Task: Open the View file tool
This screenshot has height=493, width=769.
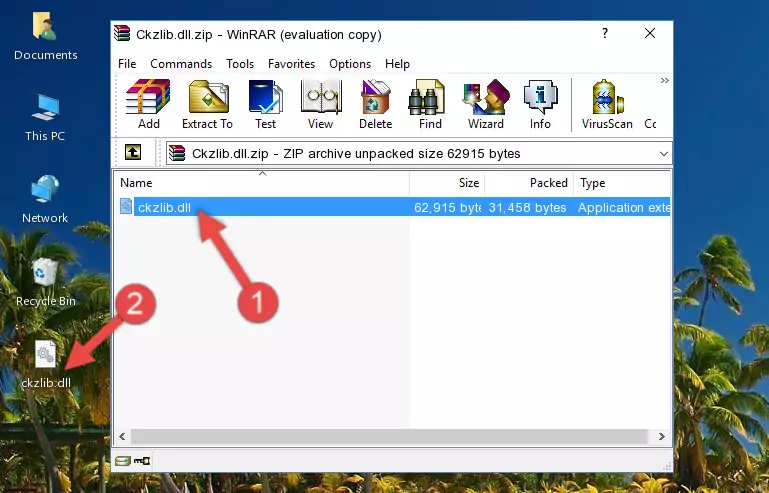Action: coord(321,104)
